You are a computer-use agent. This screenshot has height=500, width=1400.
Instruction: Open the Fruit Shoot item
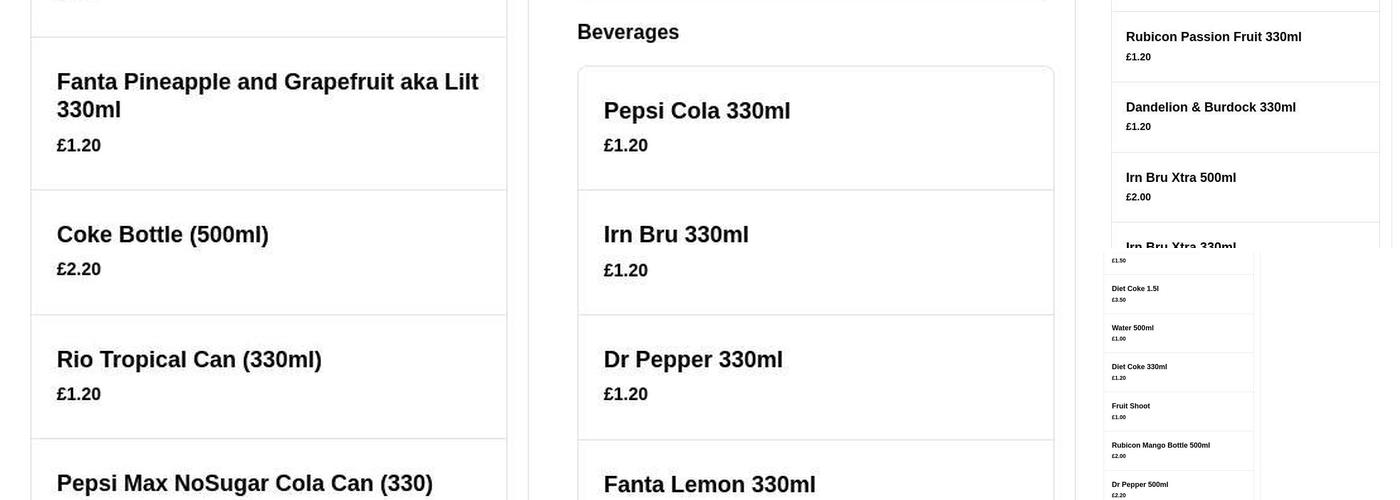coord(1130,406)
